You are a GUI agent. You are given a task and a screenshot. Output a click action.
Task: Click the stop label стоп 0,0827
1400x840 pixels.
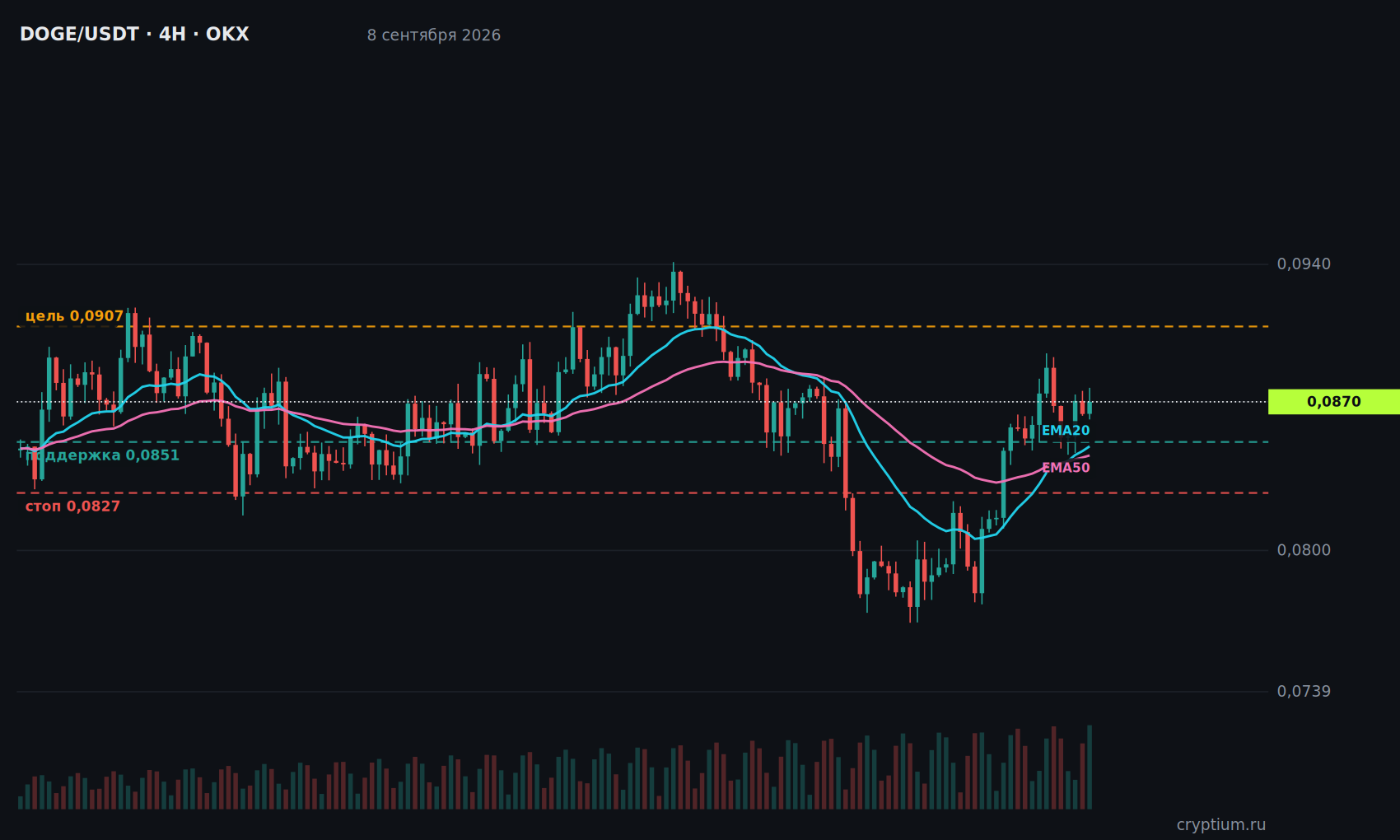[x=72, y=506]
